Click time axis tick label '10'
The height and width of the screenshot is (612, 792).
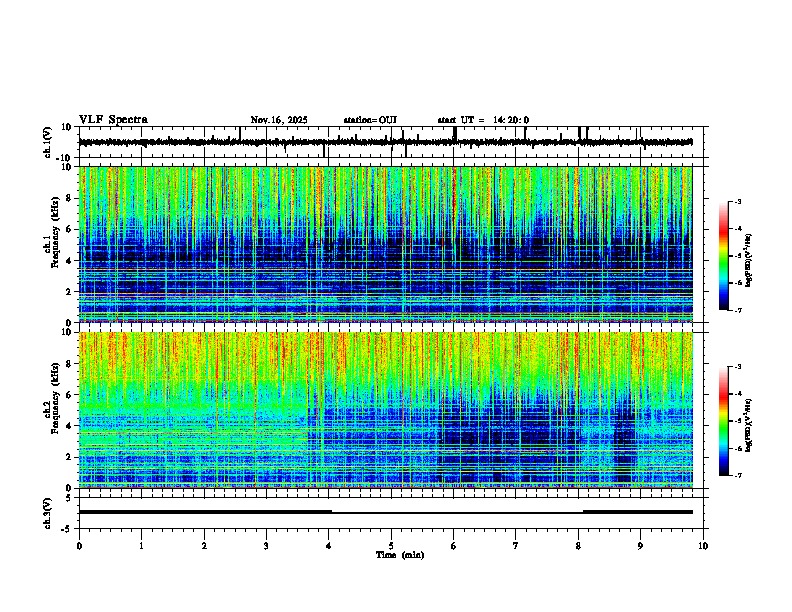pyautogui.click(x=703, y=546)
